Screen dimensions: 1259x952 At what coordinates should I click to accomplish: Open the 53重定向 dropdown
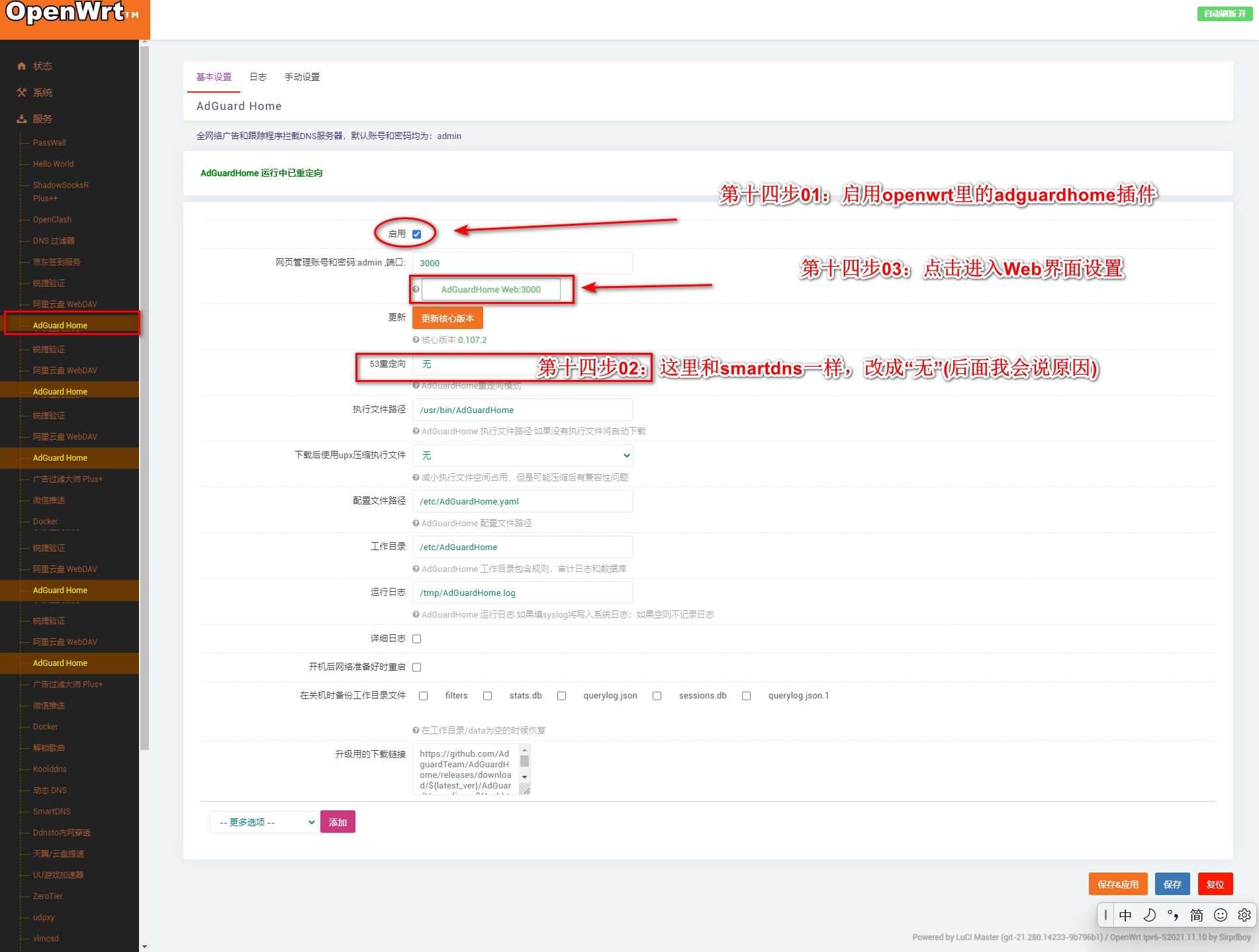click(477, 364)
